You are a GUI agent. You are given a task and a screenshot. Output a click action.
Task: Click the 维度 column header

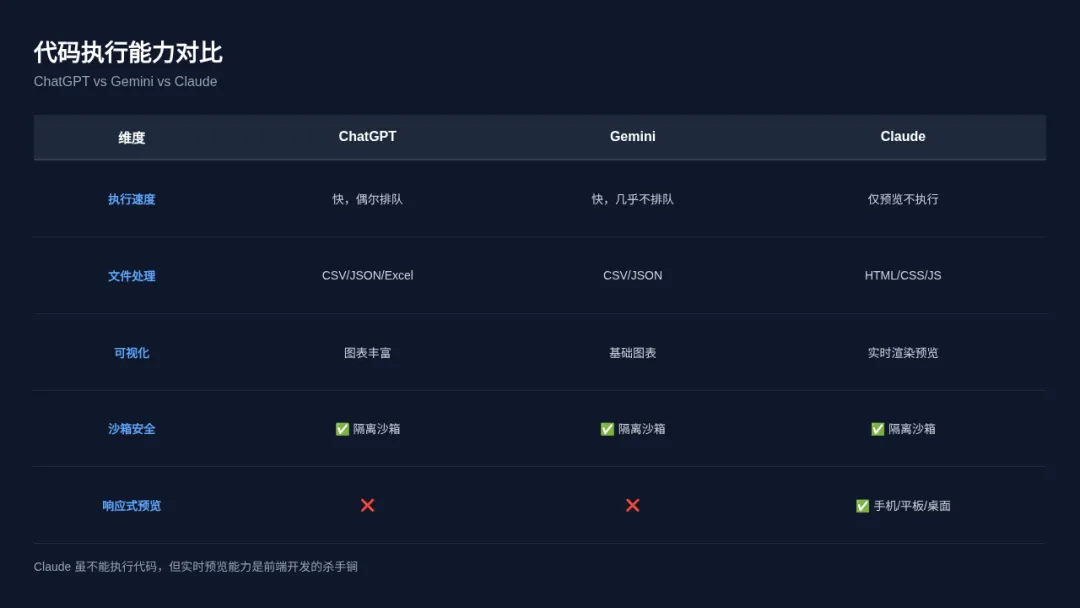tap(132, 138)
